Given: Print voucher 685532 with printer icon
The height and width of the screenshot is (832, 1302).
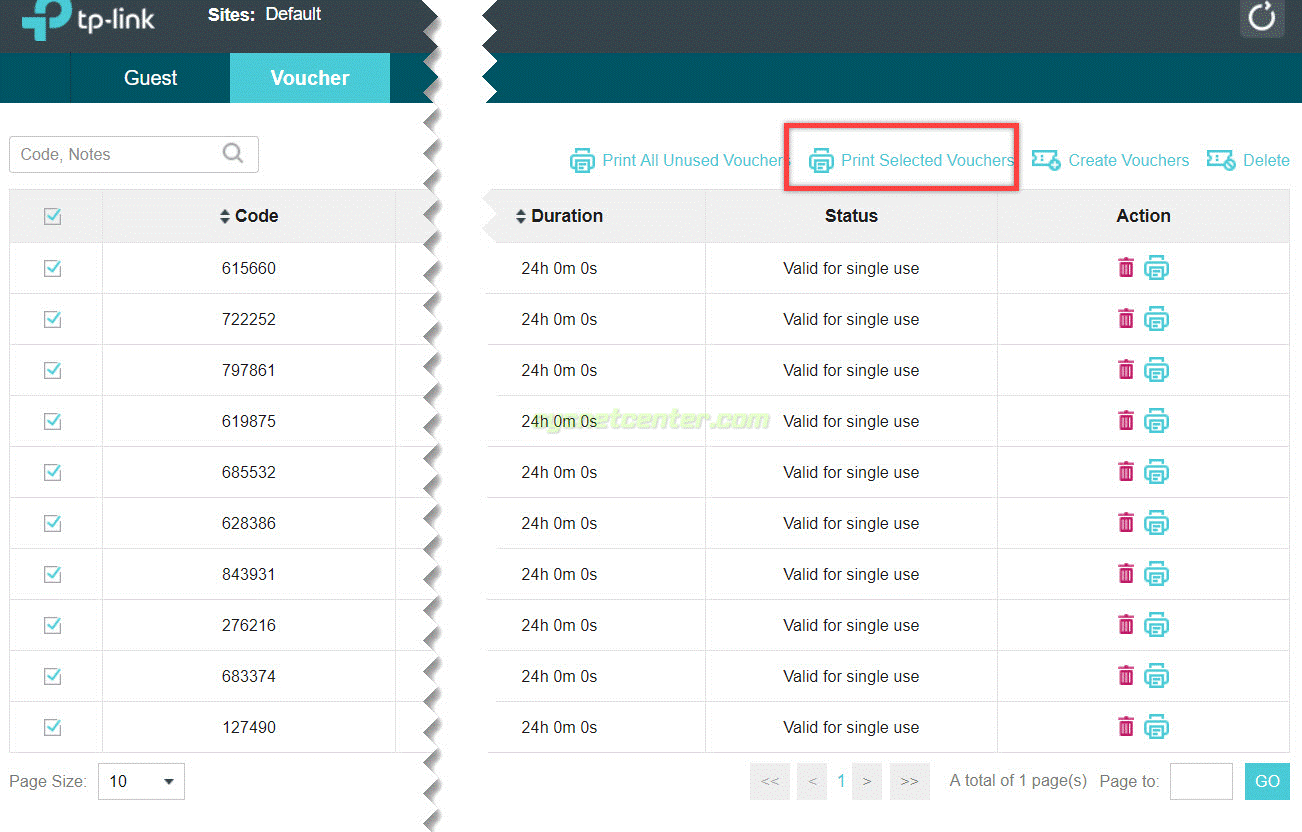Looking at the screenshot, I should 1156,472.
